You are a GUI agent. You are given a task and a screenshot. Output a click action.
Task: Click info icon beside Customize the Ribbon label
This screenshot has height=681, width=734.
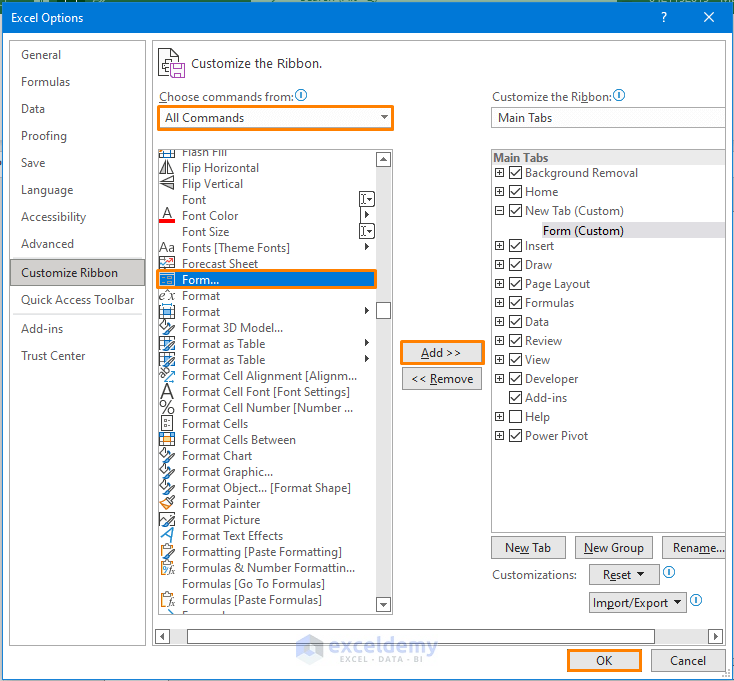point(619,95)
